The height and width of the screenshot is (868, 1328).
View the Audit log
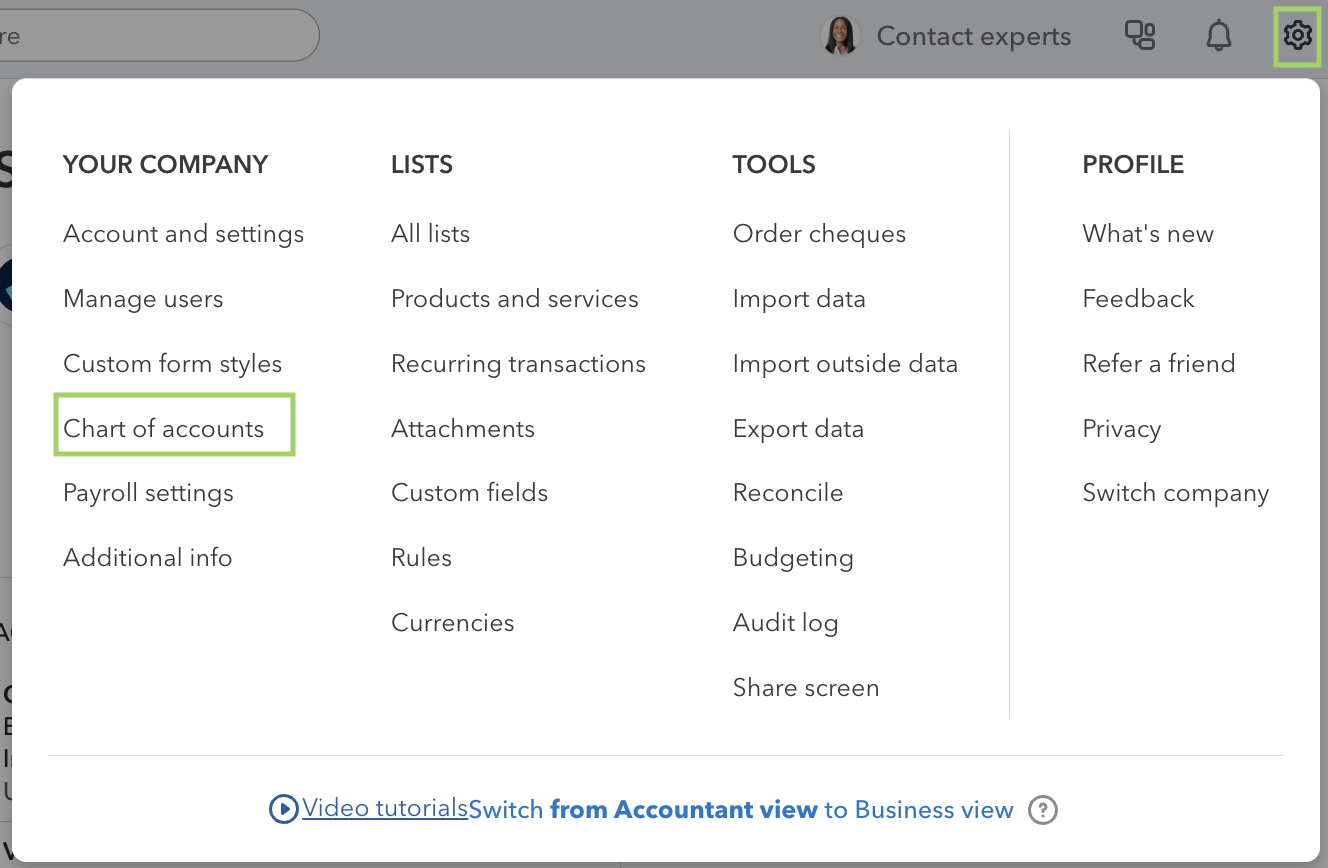(785, 623)
